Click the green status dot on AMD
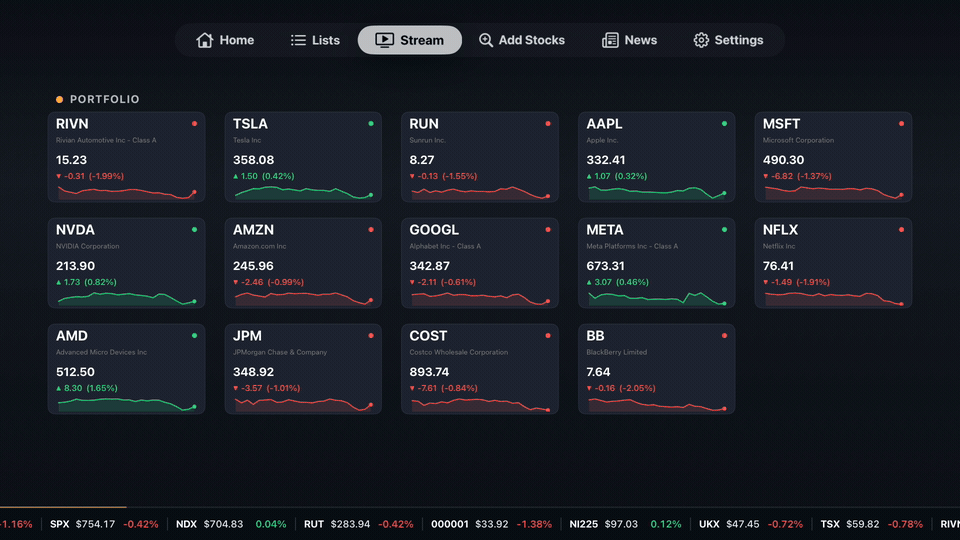 (x=194, y=336)
